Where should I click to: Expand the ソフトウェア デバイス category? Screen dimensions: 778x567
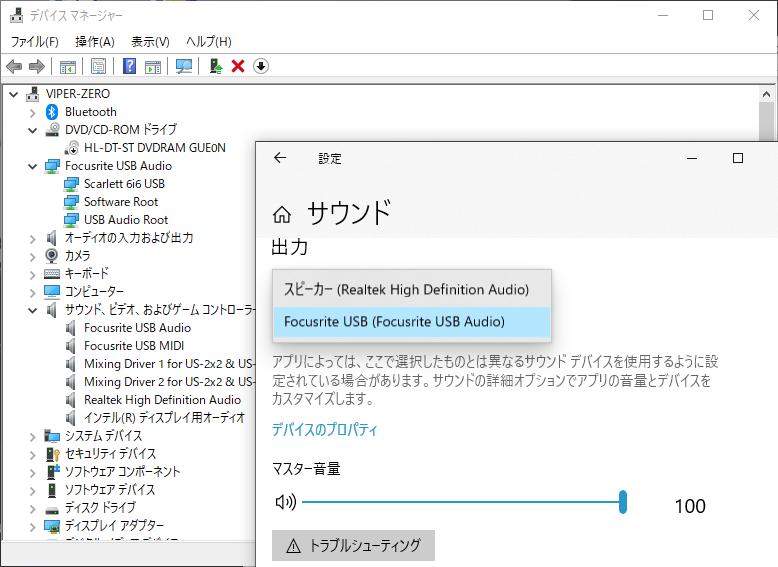pos(33,491)
